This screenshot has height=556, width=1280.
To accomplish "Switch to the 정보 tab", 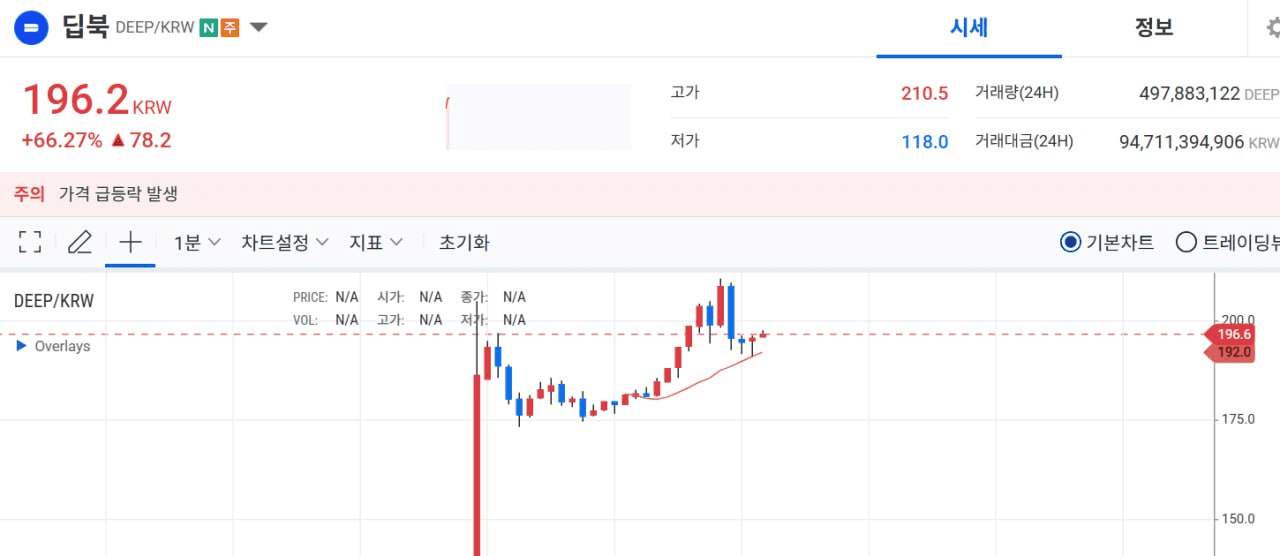I will point(1153,28).
